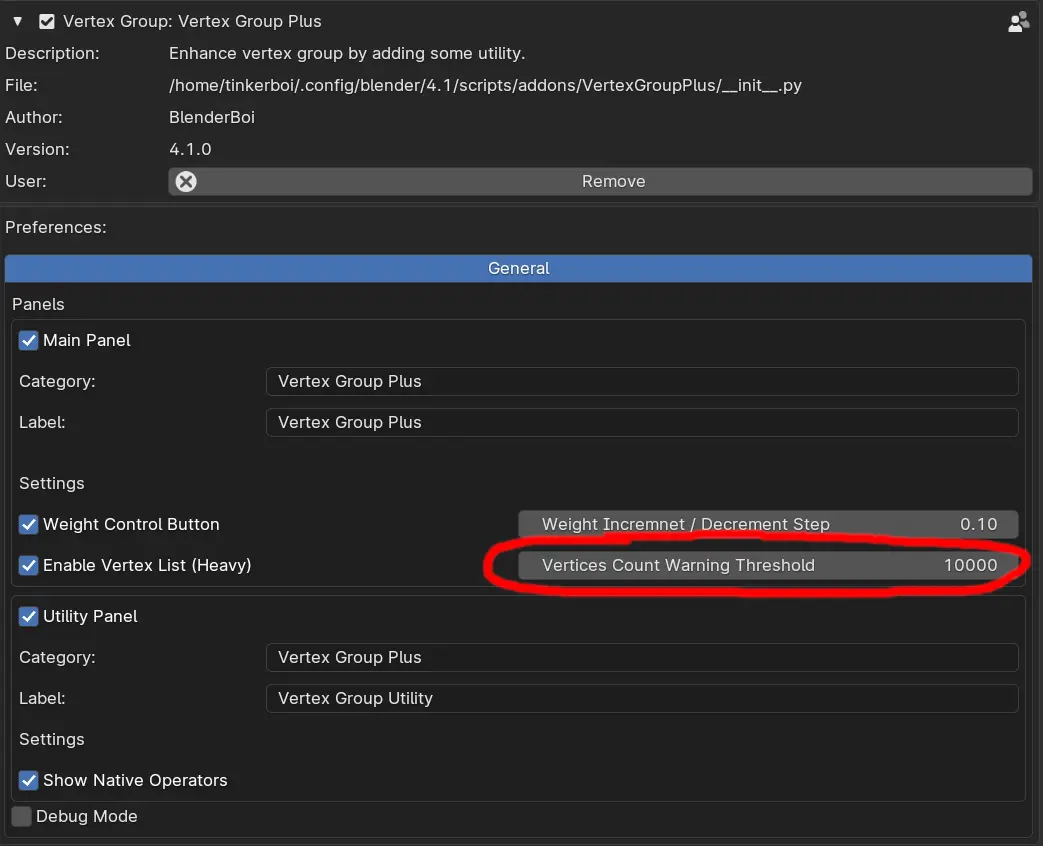Click the Vertices Count Warning Threshold field

(770, 565)
